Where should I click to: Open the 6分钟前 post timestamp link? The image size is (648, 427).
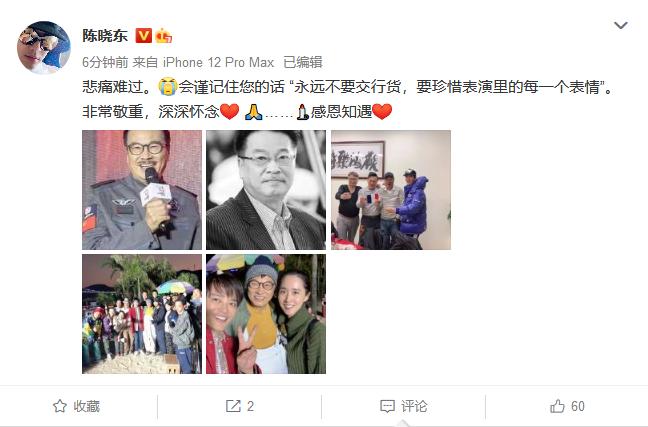pyautogui.click(x=105, y=62)
